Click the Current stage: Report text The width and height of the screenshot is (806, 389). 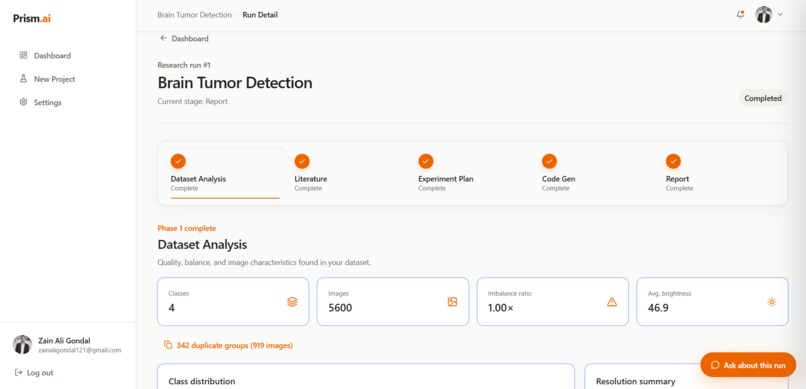[x=193, y=101]
